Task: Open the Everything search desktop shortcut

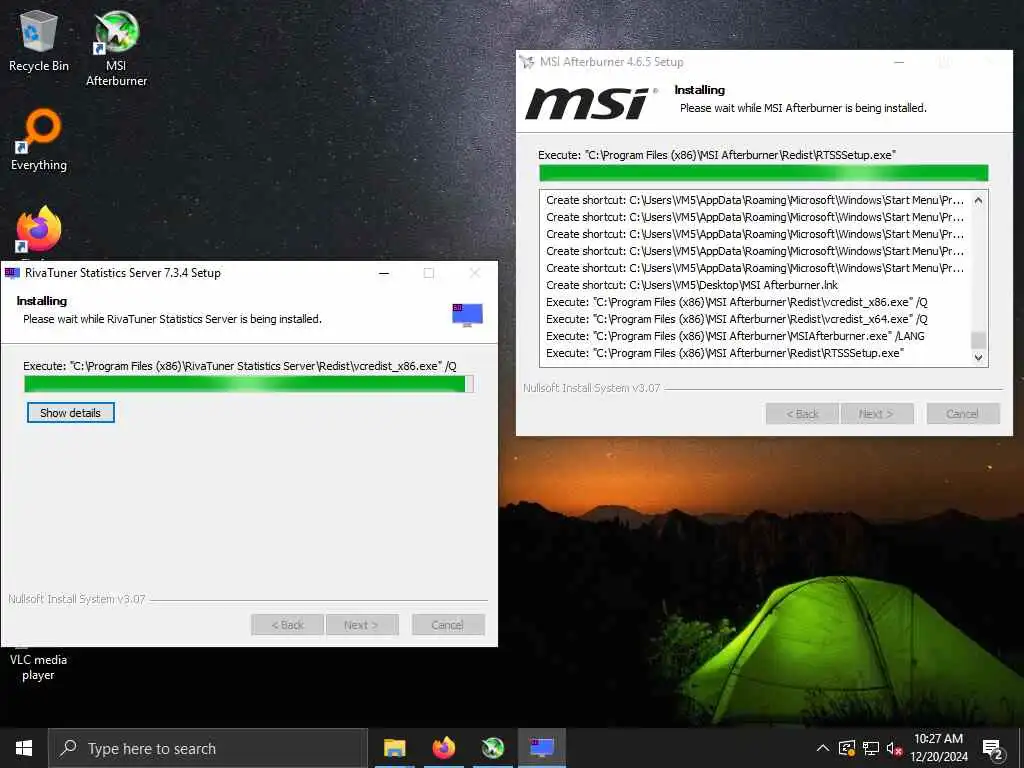Action: 39,140
